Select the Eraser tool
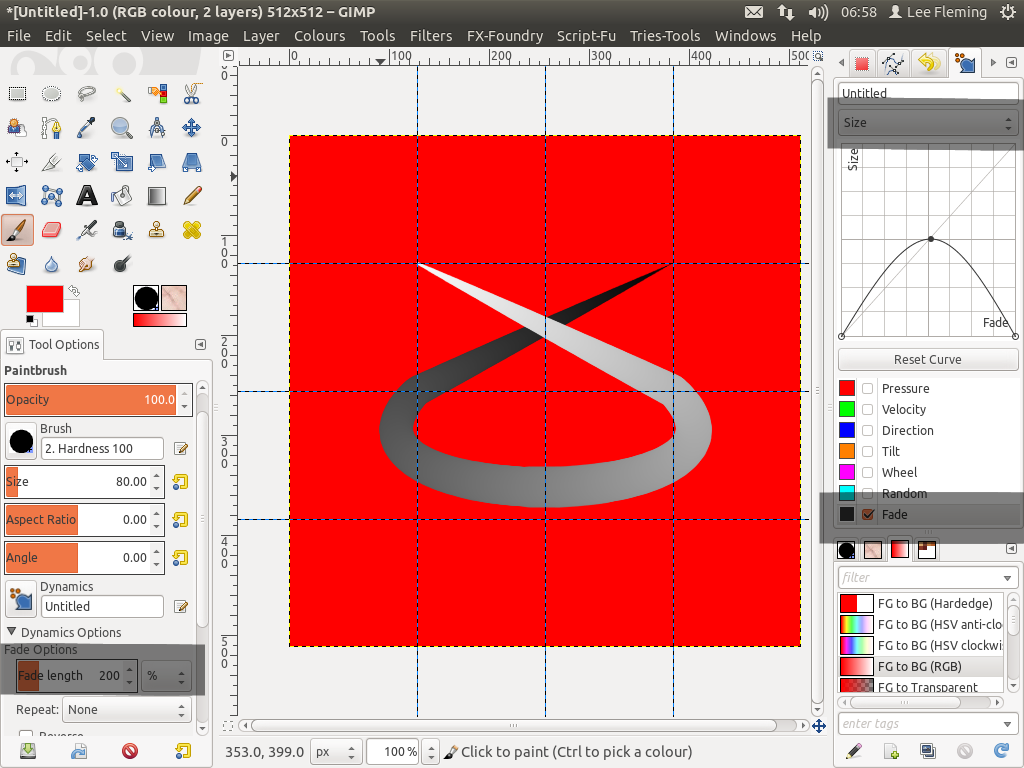This screenshot has width=1024, height=768. (52, 230)
